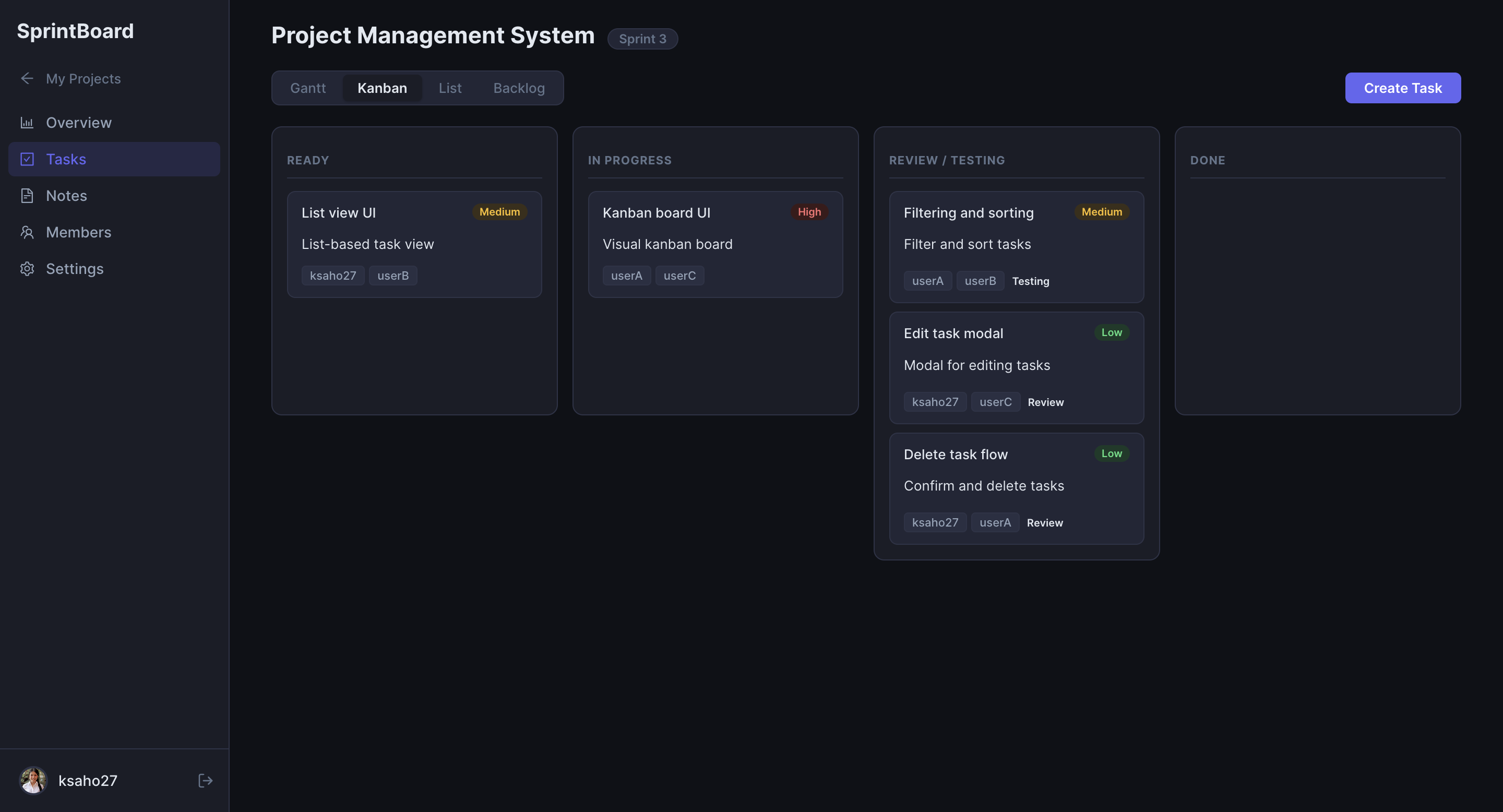Click the My Projects link
The width and height of the screenshot is (1503, 812).
point(83,78)
